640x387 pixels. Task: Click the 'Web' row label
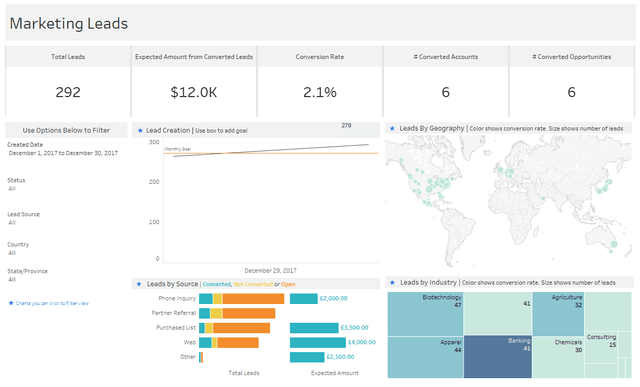click(x=190, y=343)
